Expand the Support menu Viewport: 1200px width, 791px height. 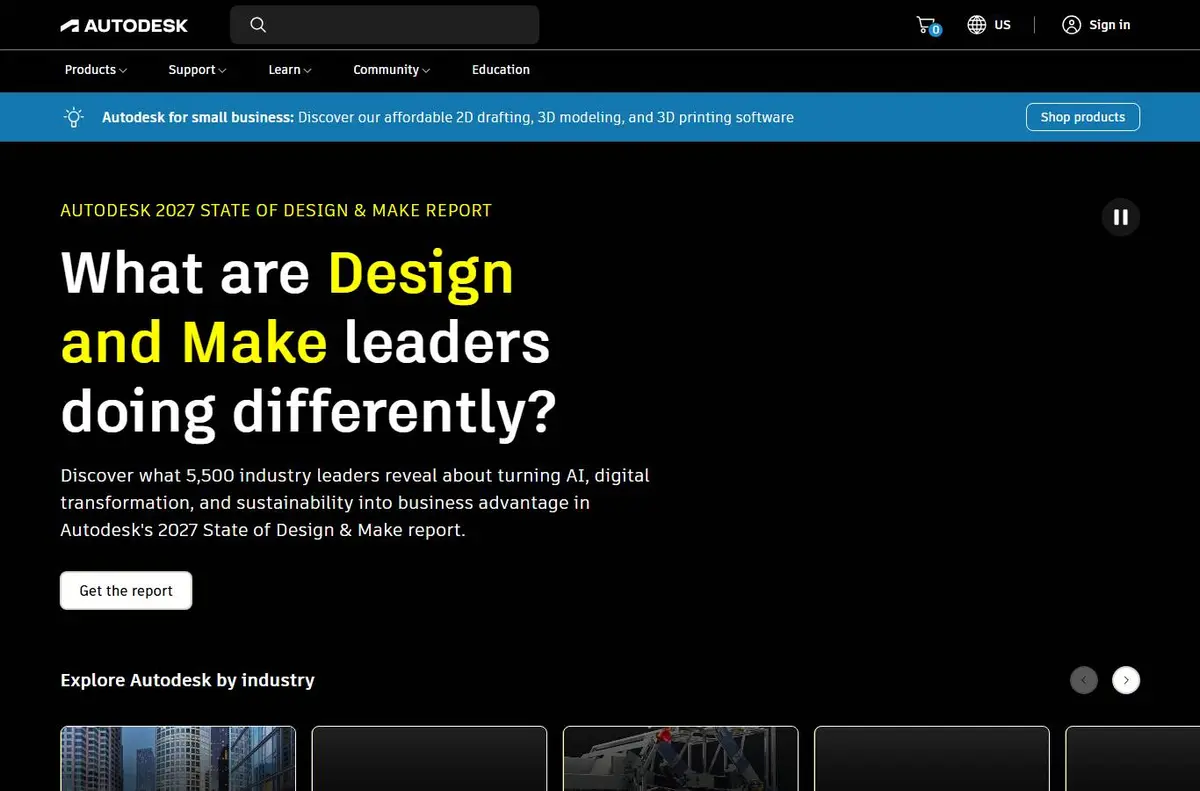click(197, 70)
